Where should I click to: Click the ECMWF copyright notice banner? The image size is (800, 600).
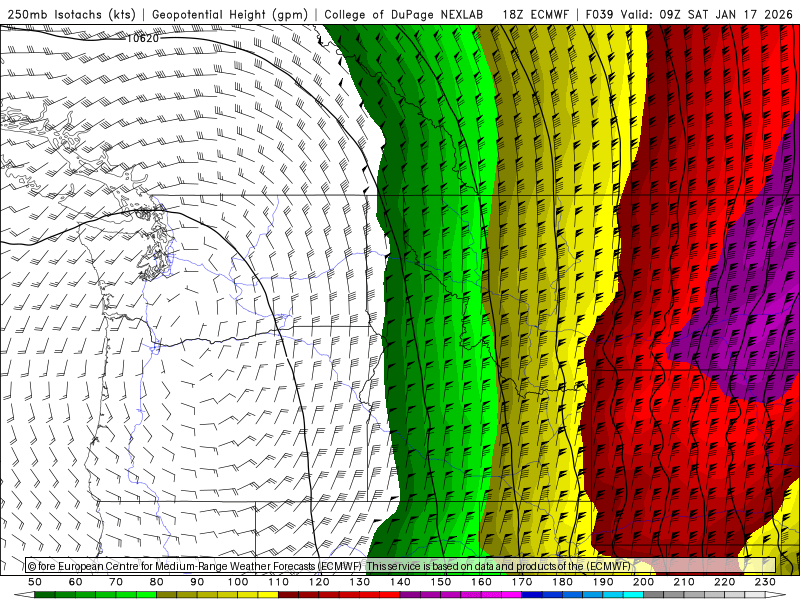coord(401,566)
